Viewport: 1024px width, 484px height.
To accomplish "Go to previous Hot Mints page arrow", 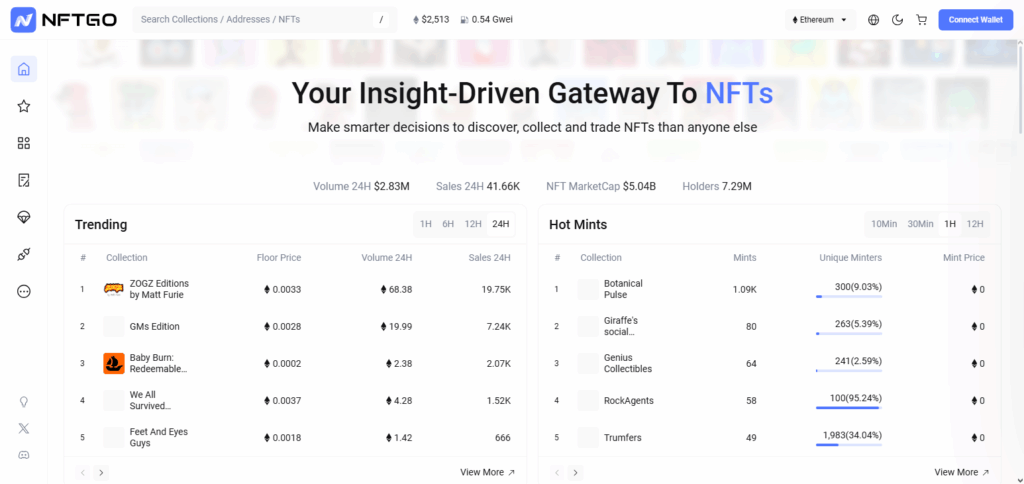I will [556, 472].
